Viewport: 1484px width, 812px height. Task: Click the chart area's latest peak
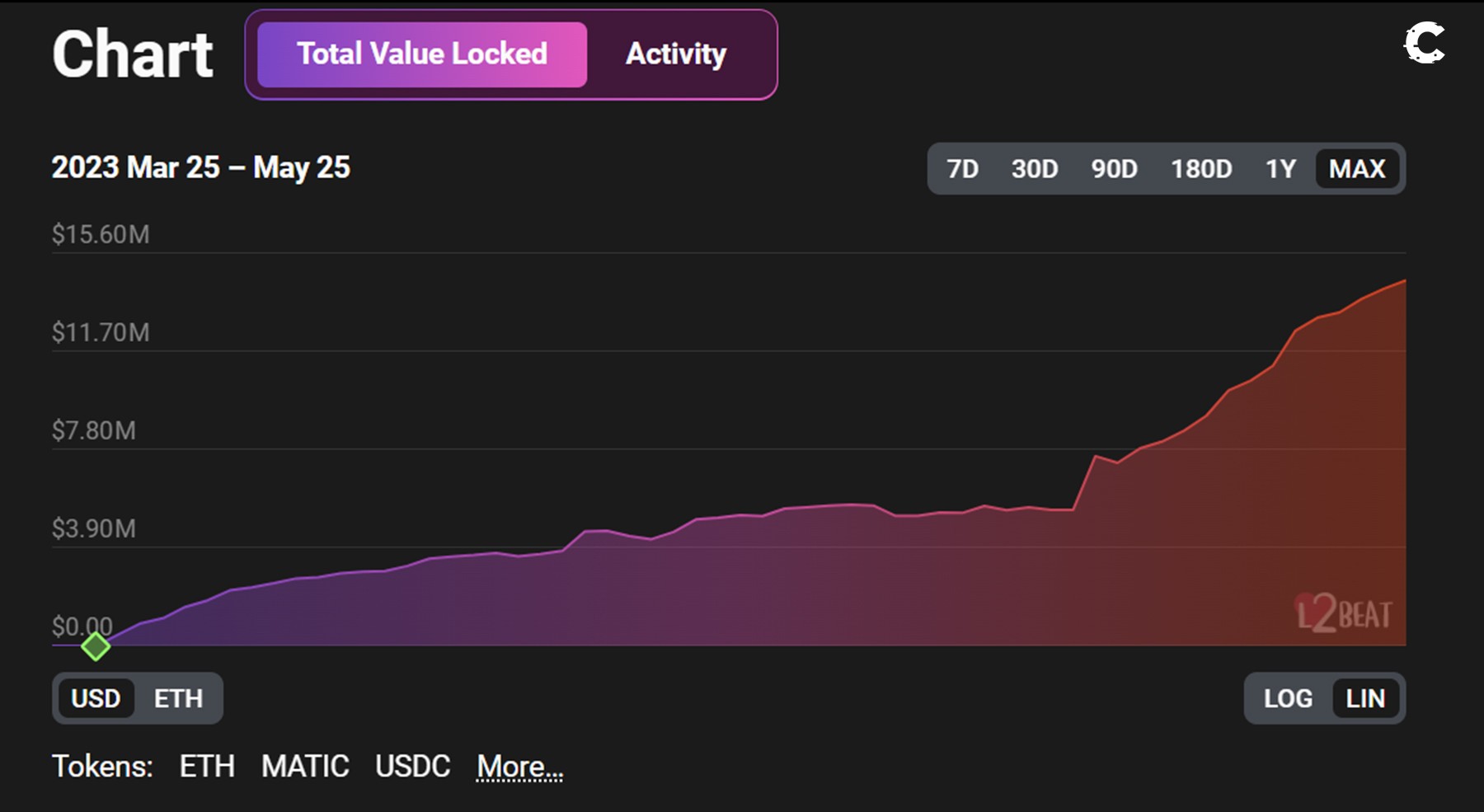point(1403,282)
